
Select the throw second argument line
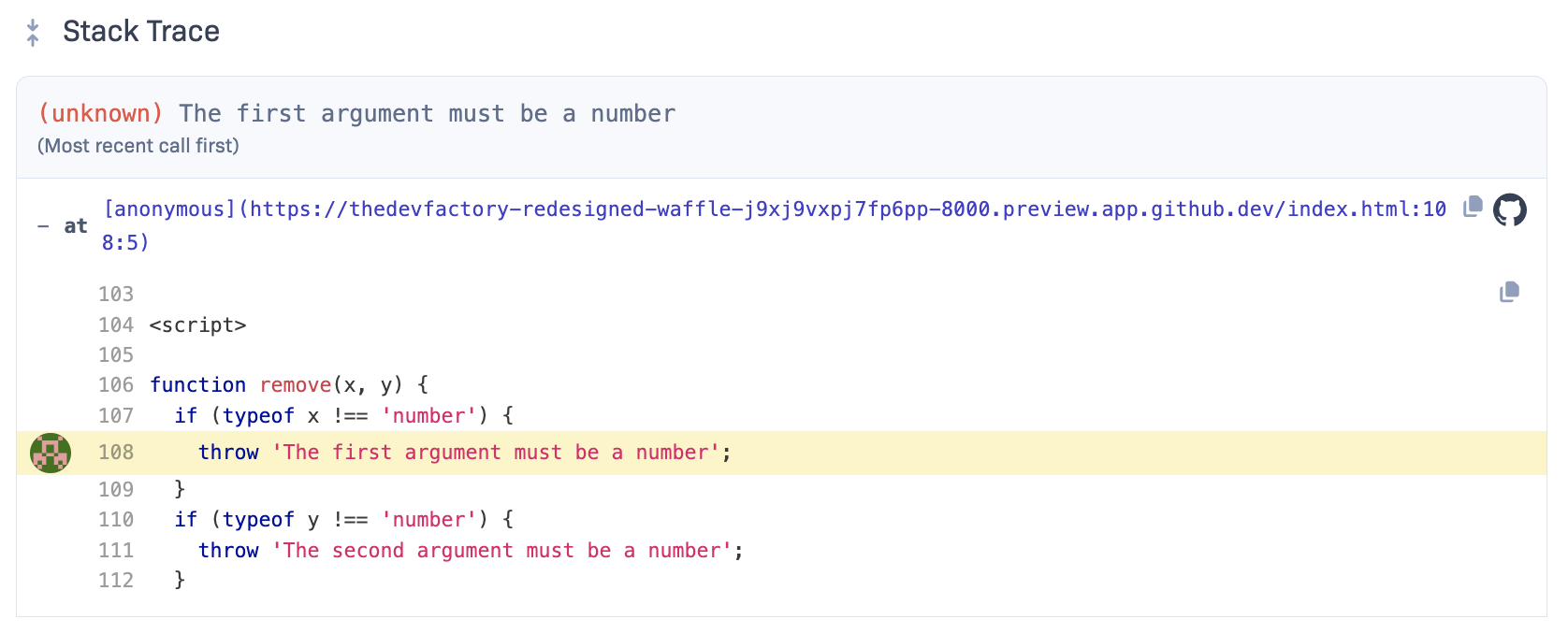tap(471, 551)
